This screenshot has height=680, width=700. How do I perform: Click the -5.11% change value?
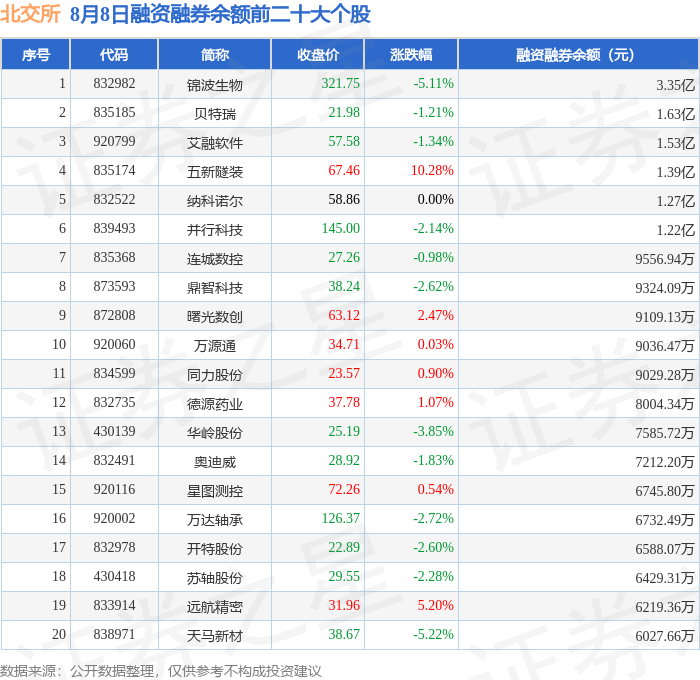coord(433,83)
